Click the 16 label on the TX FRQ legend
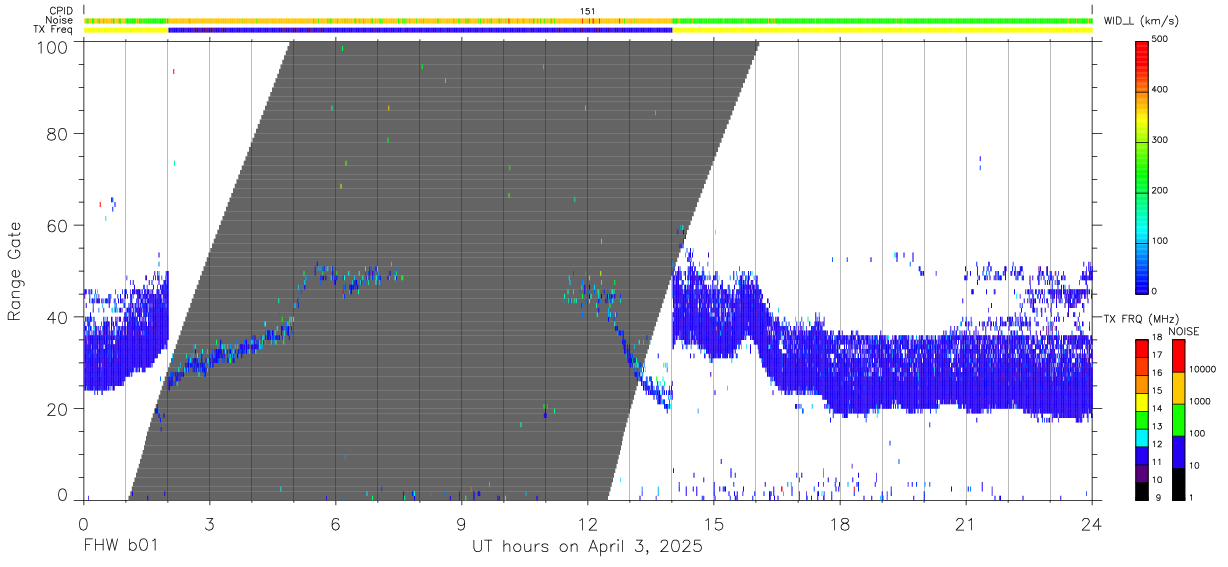This screenshot has width=1228, height=567. pyautogui.click(x=1156, y=373)
